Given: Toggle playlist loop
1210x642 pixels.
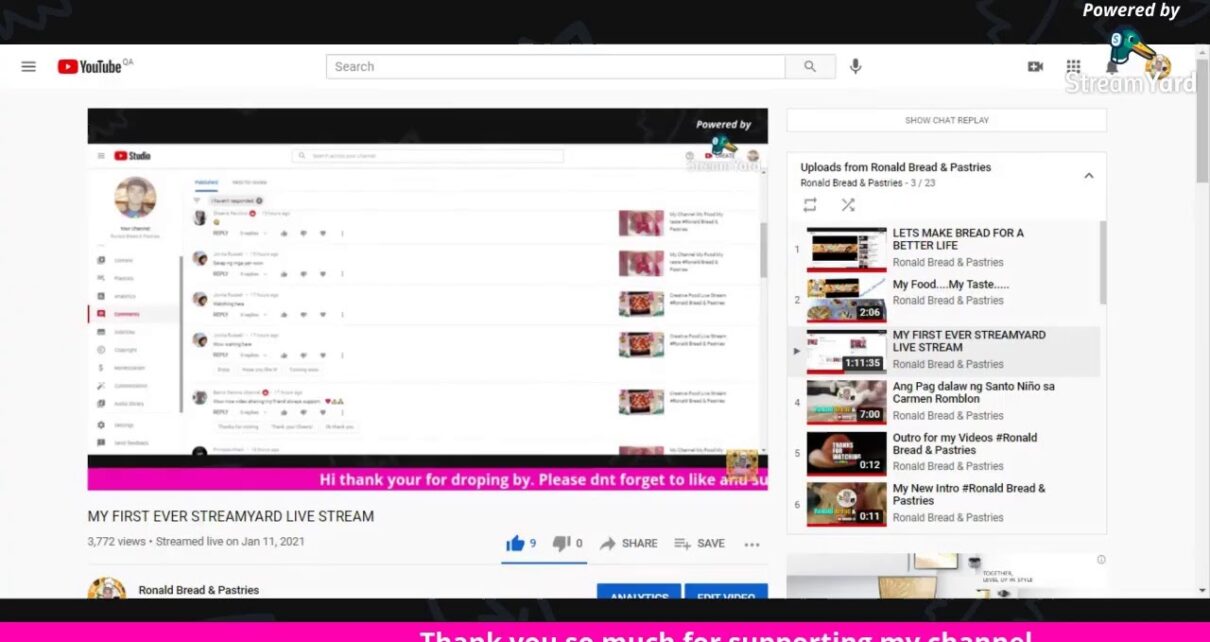Looking at the screenshot, I should [x=810, y=204].
